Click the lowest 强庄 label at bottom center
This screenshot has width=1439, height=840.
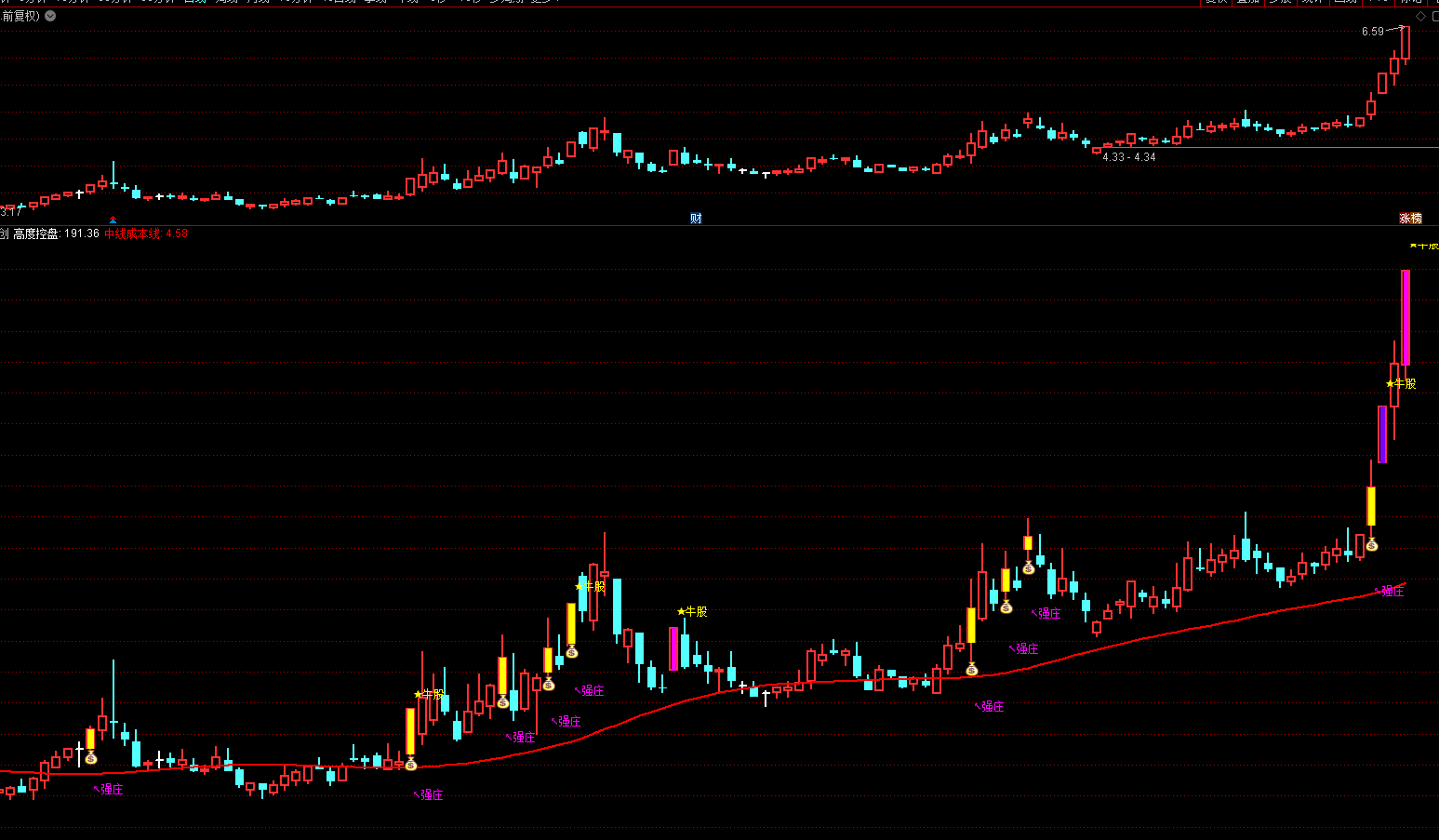point(430,794)
